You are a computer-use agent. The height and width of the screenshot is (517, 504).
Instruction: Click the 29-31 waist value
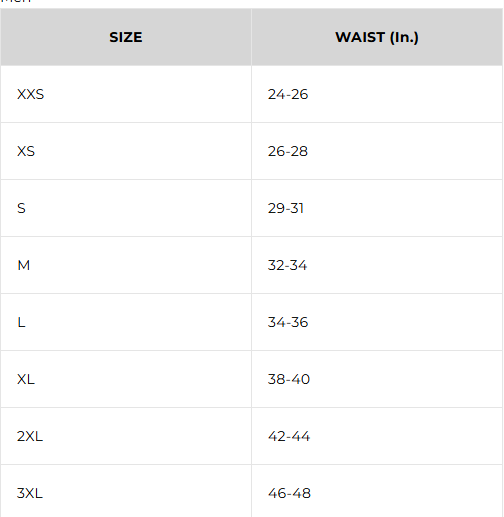click(x=286, y=208)
